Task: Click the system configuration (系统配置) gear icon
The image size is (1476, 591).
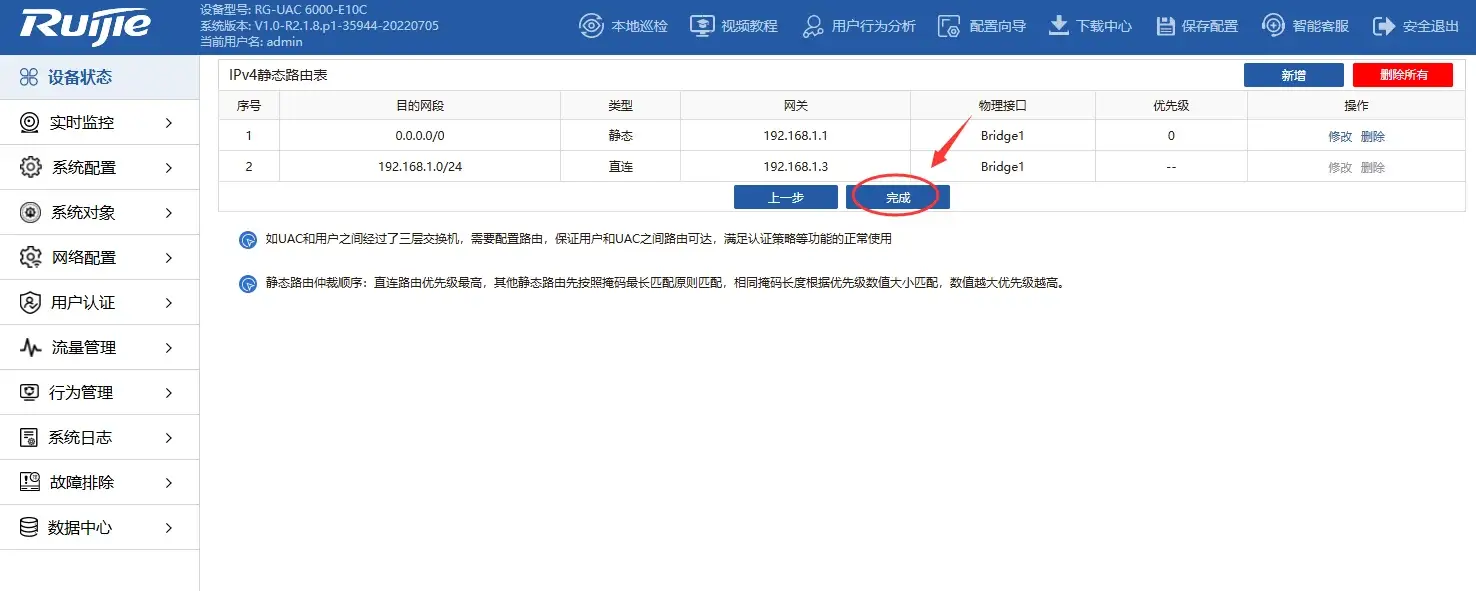Action: pos(30,167)
